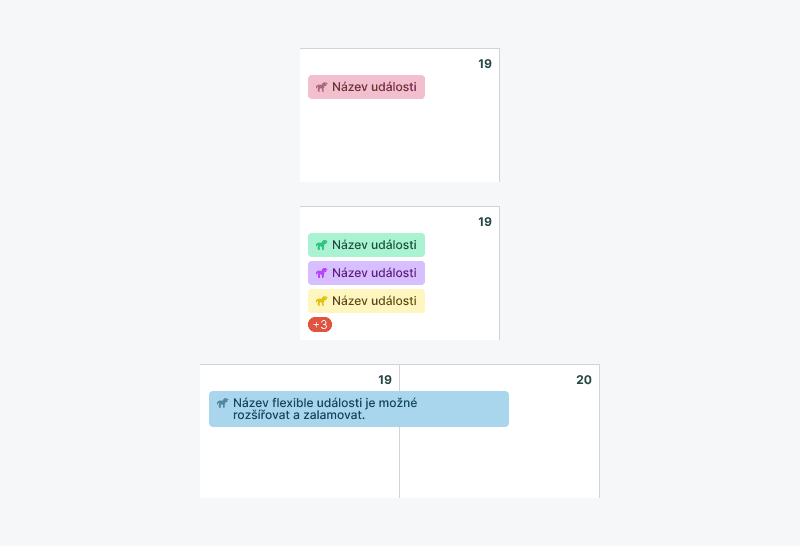
Task: Click the horse icon in the yellow event
Action: coord(321,301)
